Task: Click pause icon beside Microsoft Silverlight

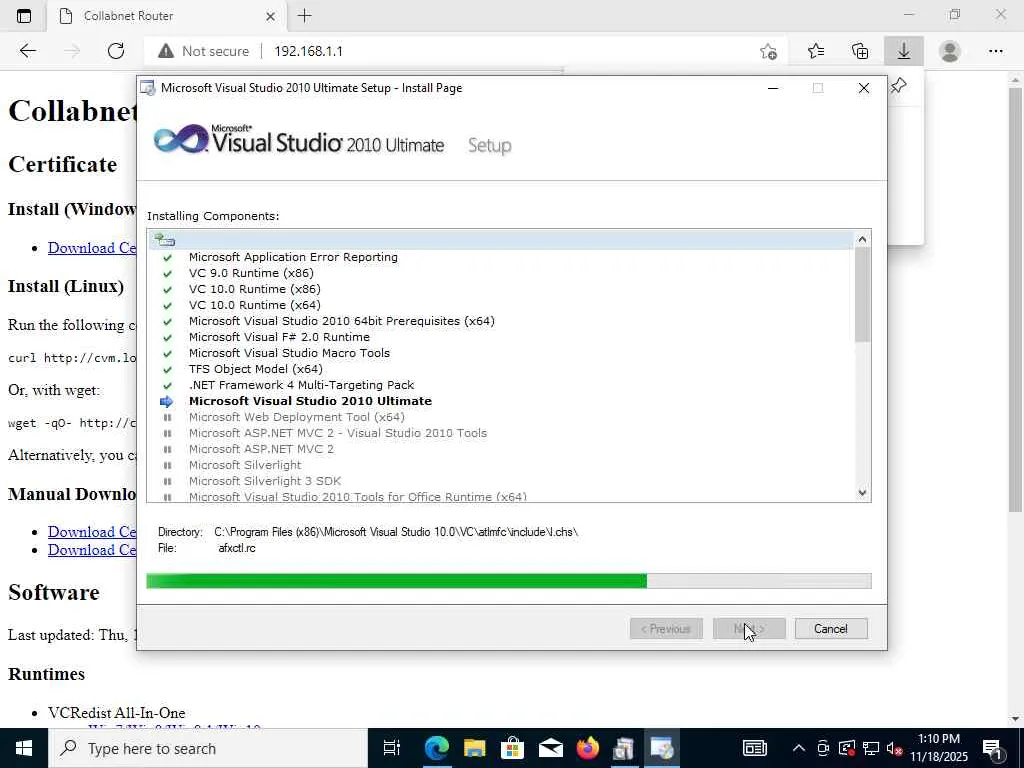Action: click(167, 465)
